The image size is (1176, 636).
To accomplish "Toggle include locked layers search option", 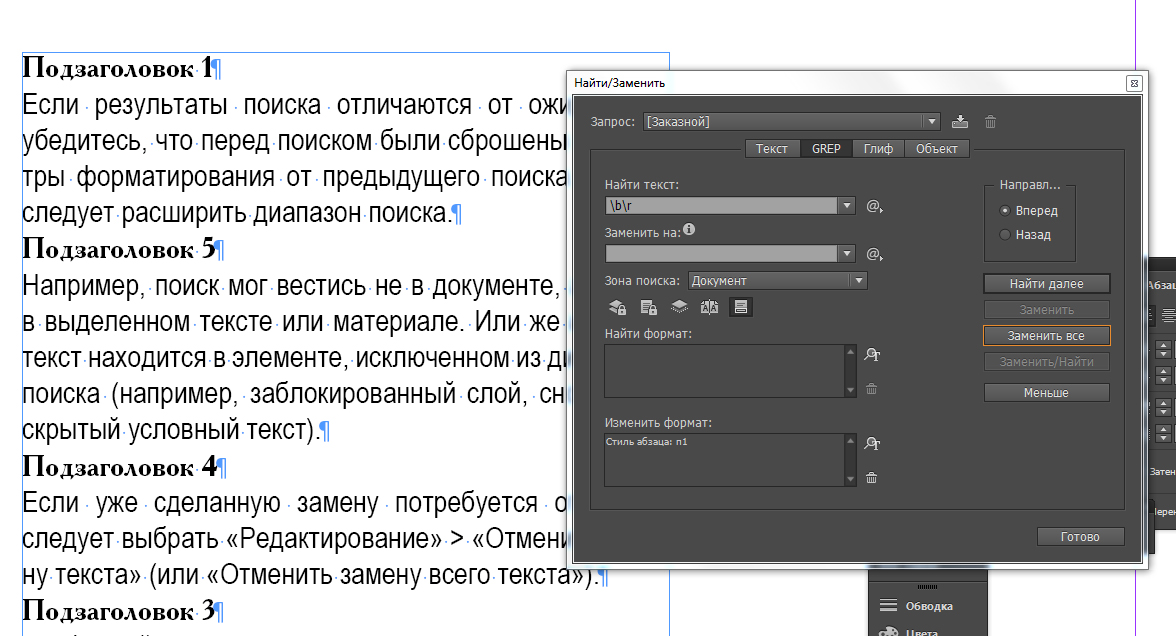I will tap(617, 307).
